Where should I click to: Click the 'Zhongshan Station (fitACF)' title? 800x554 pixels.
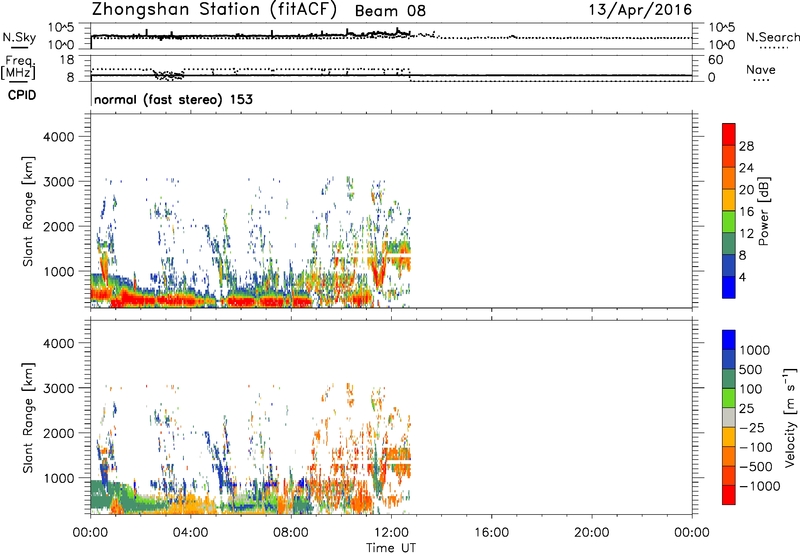[x=214, y=10]
